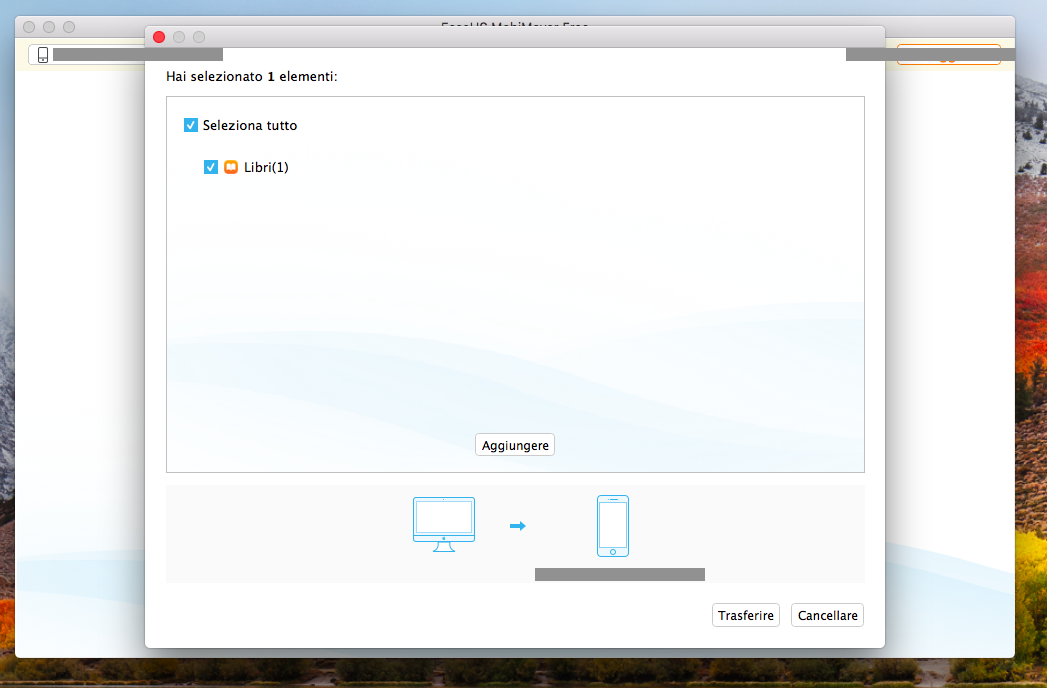
Task: Click the main window's first traffic light button
Action: point(29,27)
